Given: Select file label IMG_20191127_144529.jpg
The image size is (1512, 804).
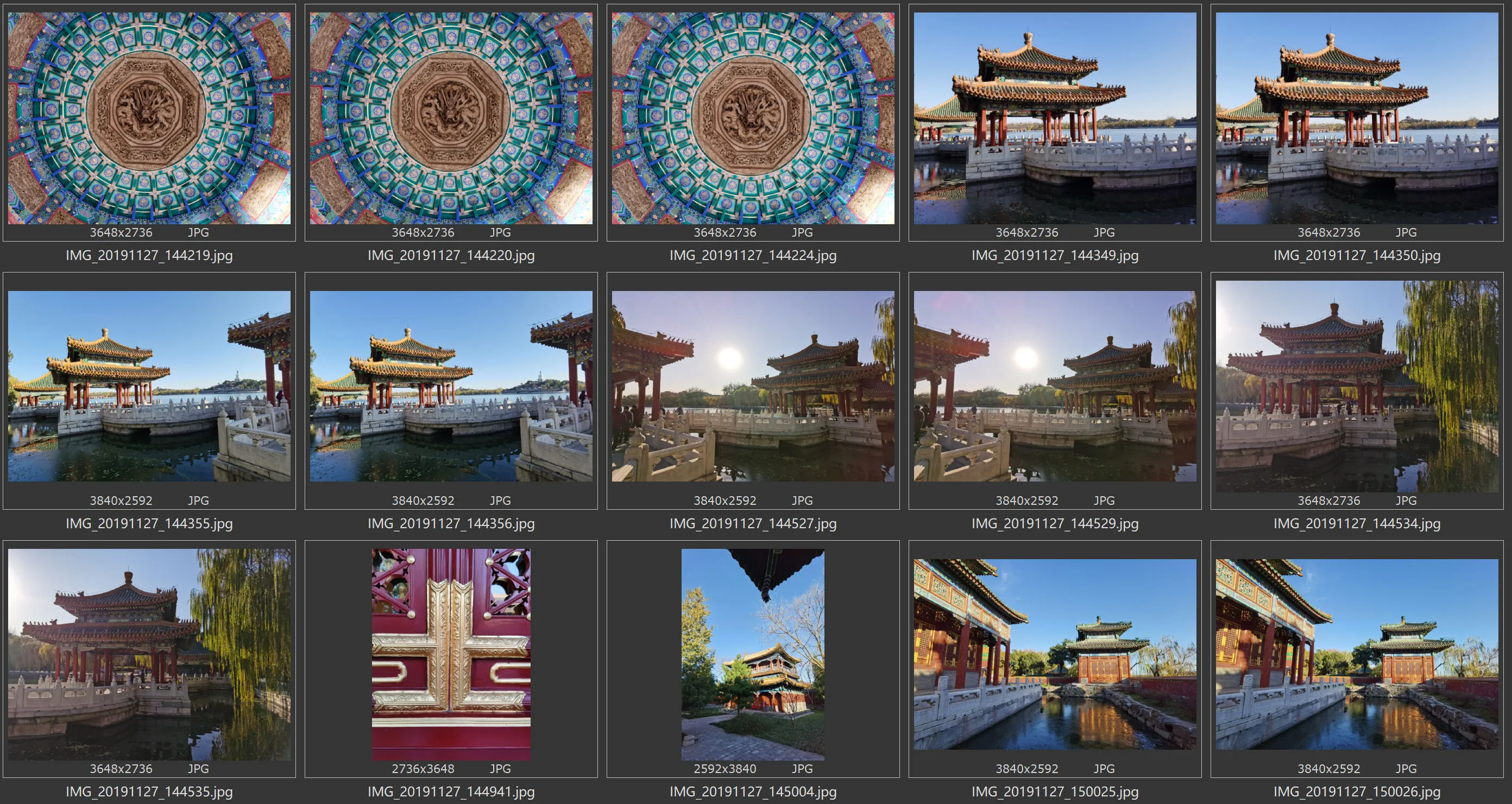Looking at the screenshot, I should coord(1055,523).
